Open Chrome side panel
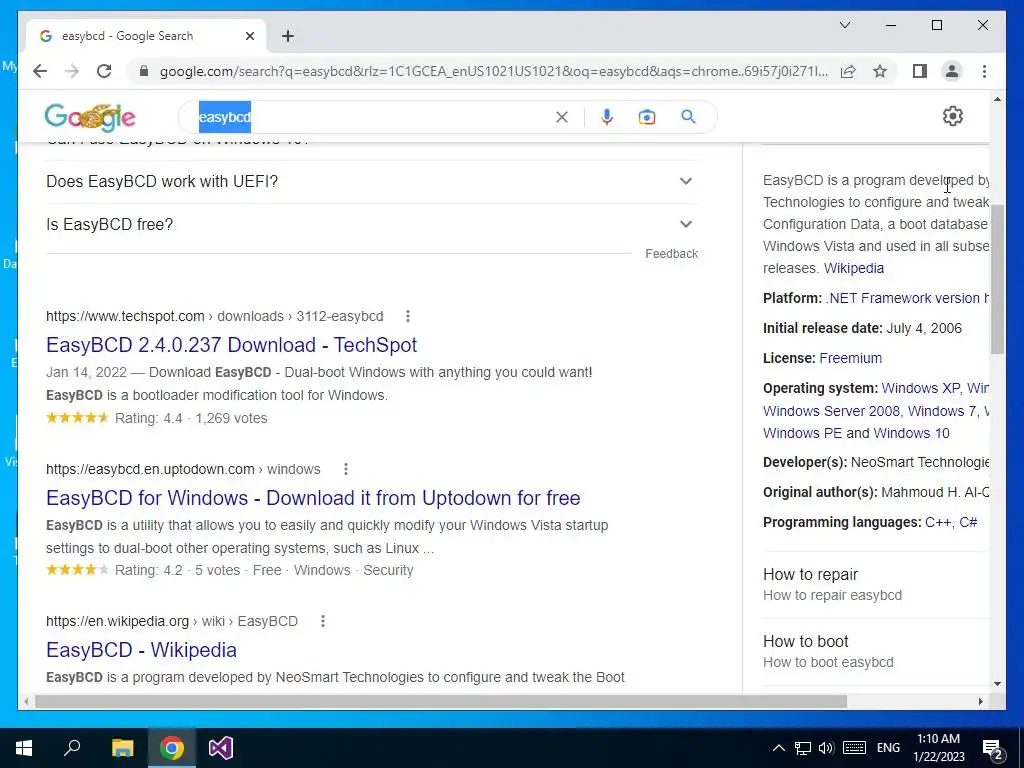 920,71
